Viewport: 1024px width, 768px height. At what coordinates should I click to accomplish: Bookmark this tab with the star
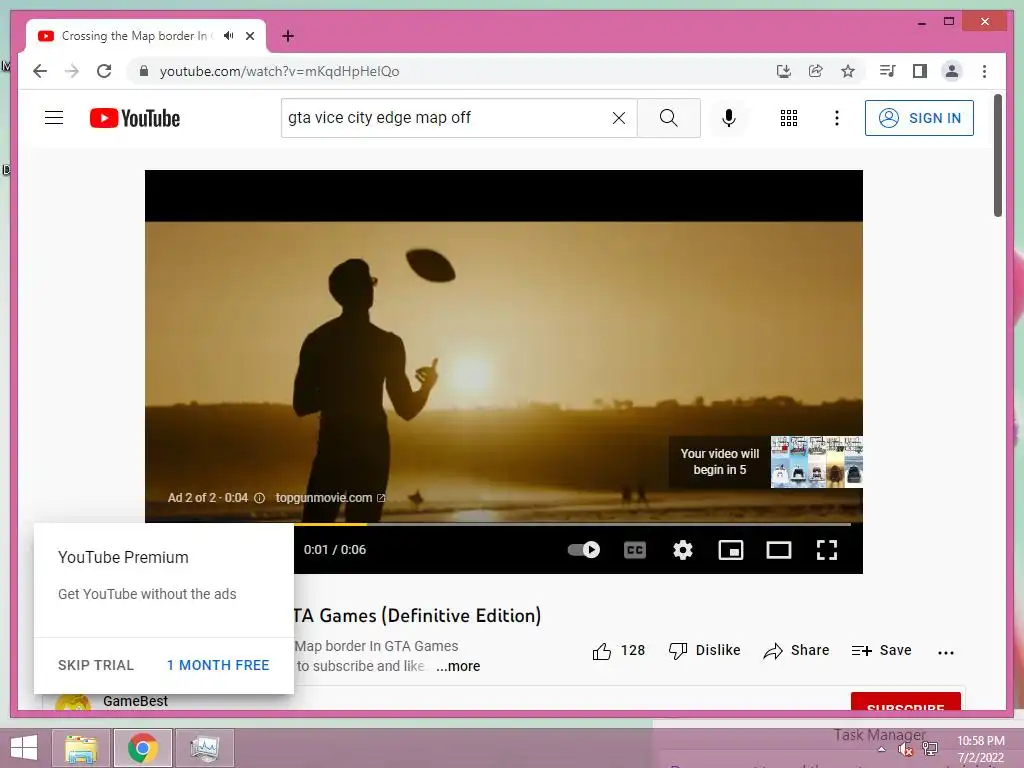[848, 71]
